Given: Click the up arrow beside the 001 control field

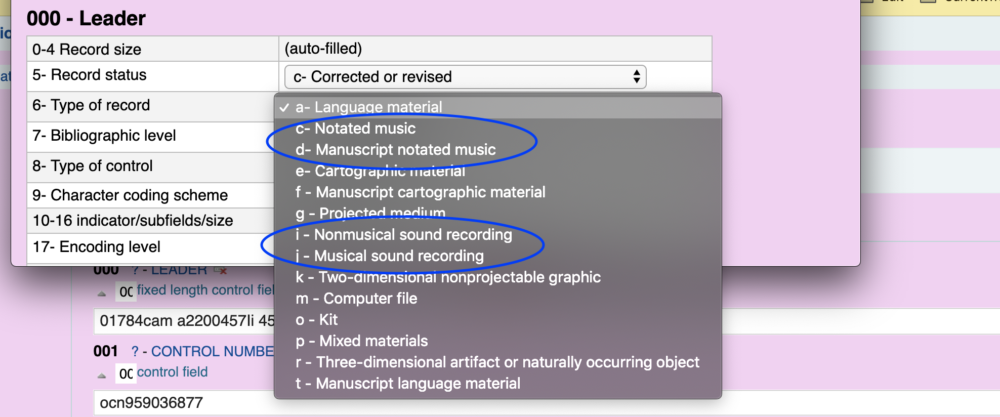Looking at the screenshot, I should (x=102, y=372).
